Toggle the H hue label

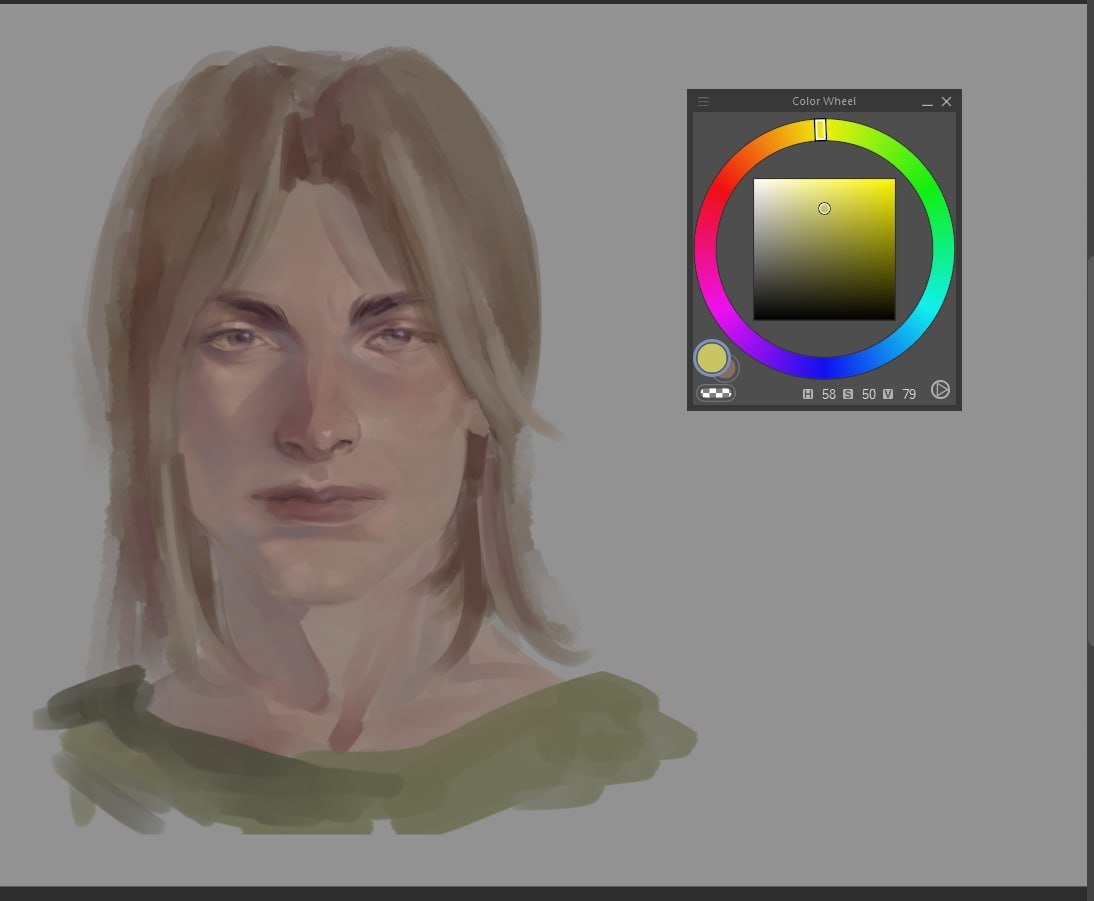click(x=807, y=394)
